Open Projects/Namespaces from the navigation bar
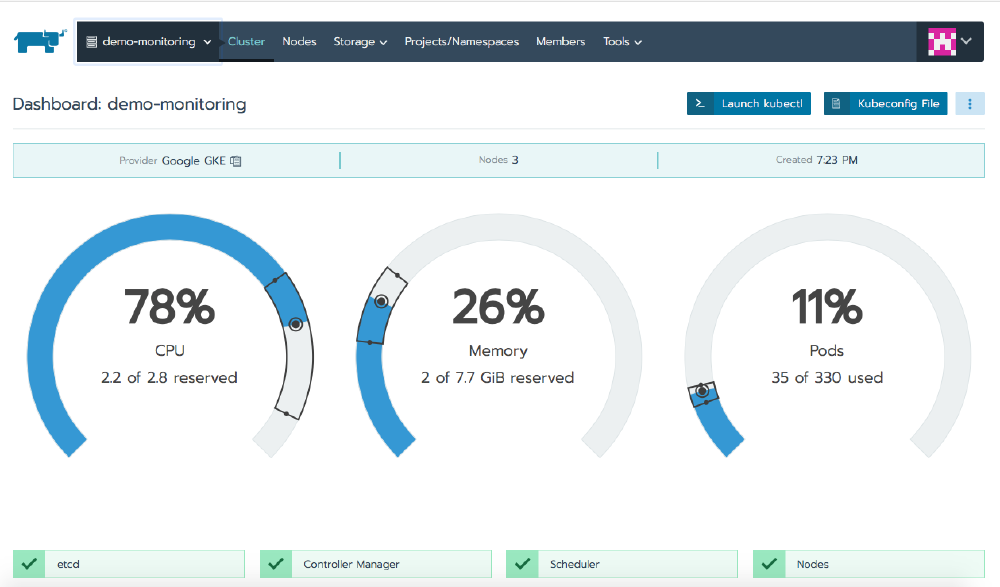 coord(461,42)
